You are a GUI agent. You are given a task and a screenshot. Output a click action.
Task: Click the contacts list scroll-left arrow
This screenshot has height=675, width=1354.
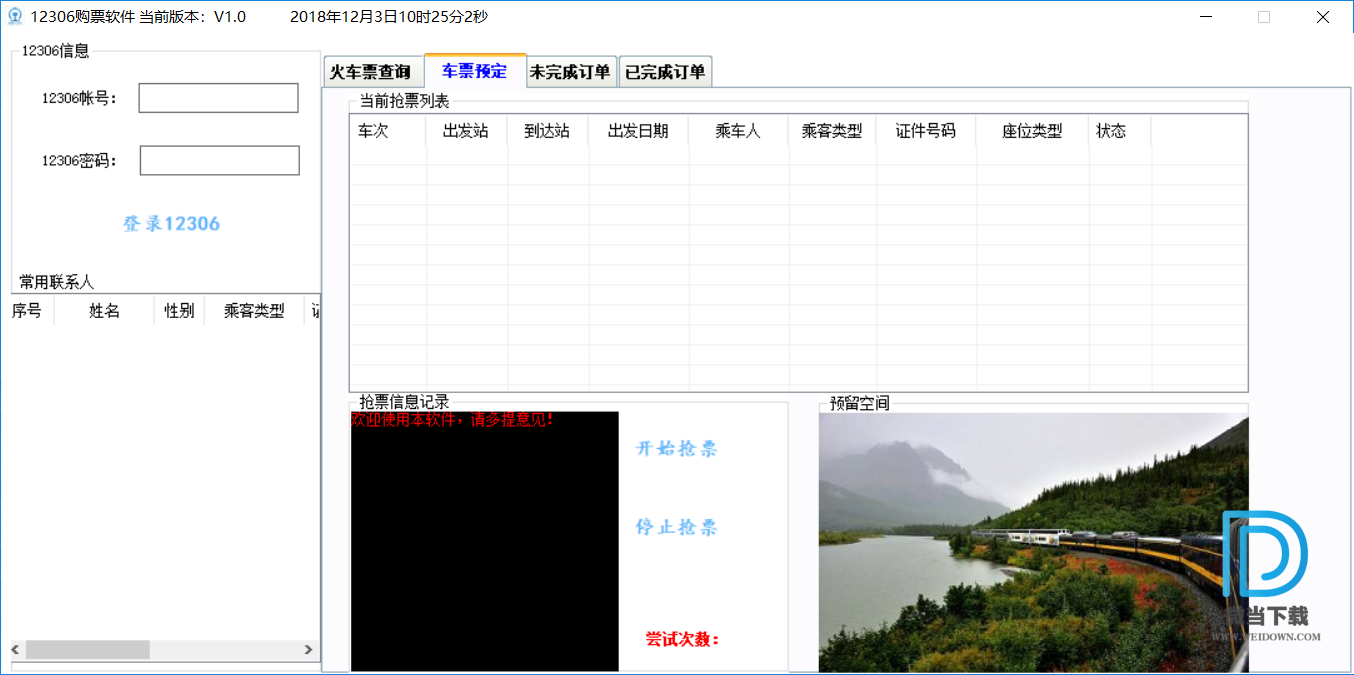coord(14,650)
